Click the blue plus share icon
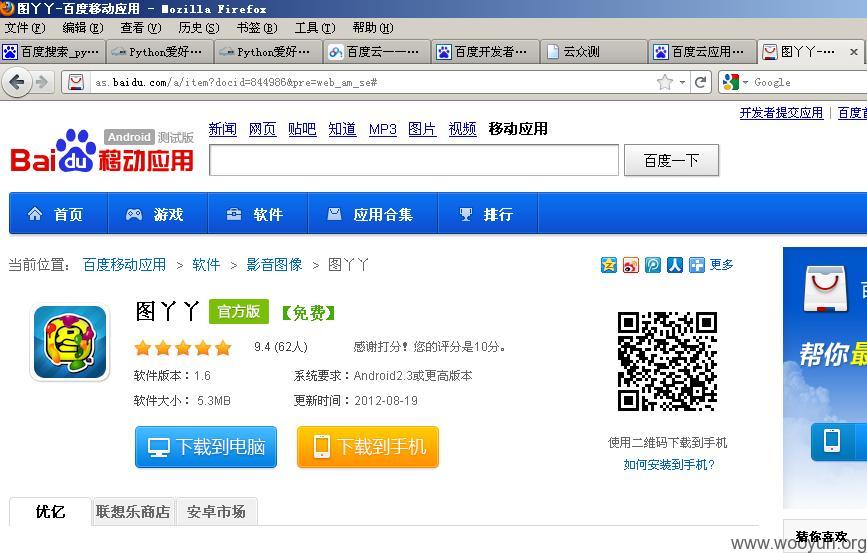Viewport: 867px width, 553px height. 697,265
